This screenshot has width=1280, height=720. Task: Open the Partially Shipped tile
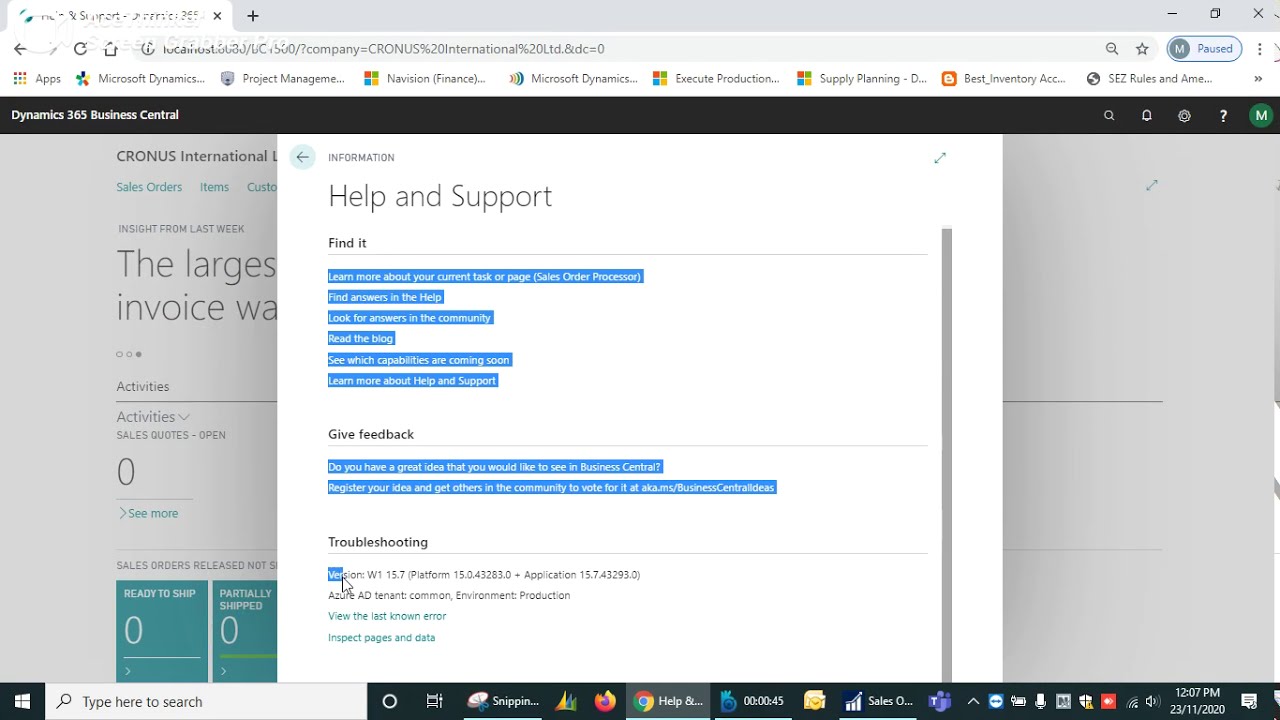click(x=245, y=631)
